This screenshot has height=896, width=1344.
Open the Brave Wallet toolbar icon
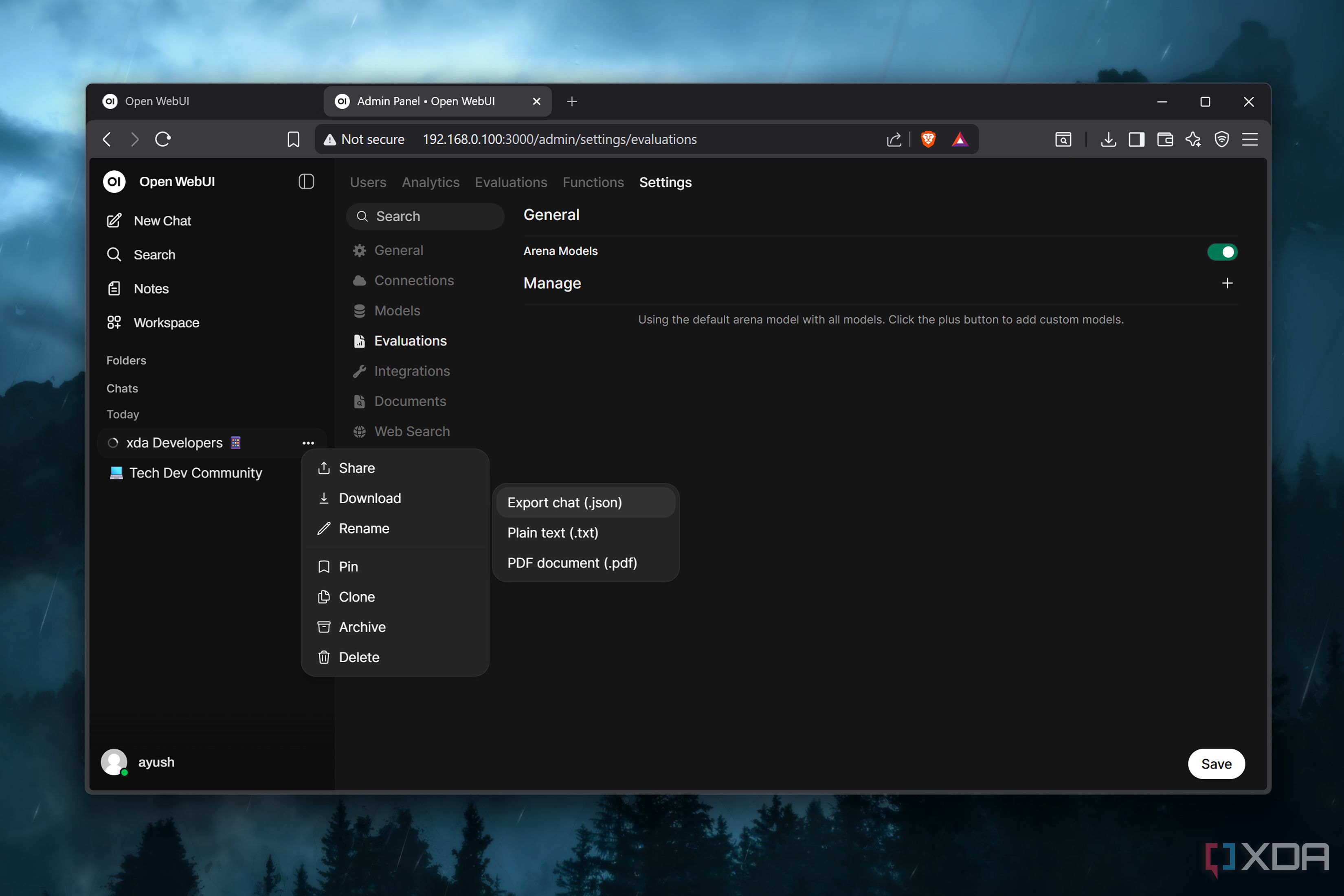coord(1164,139)
